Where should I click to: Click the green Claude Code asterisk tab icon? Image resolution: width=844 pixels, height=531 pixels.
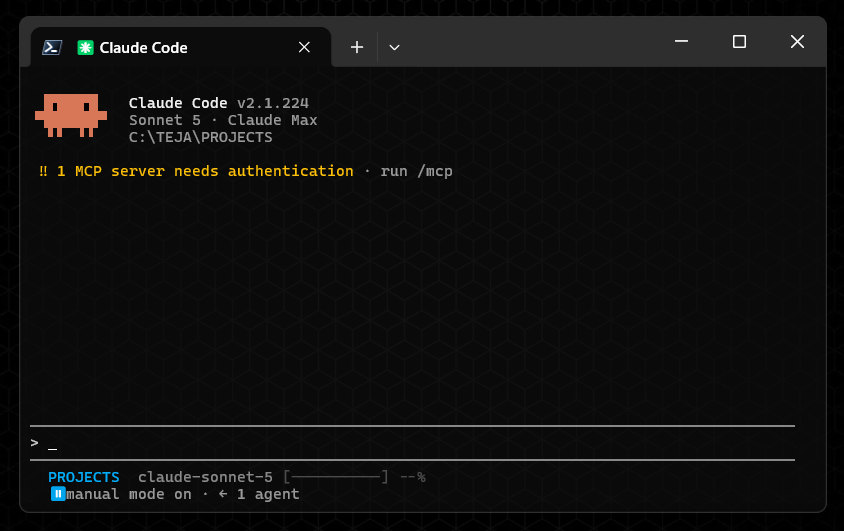[x=85, y=47]
